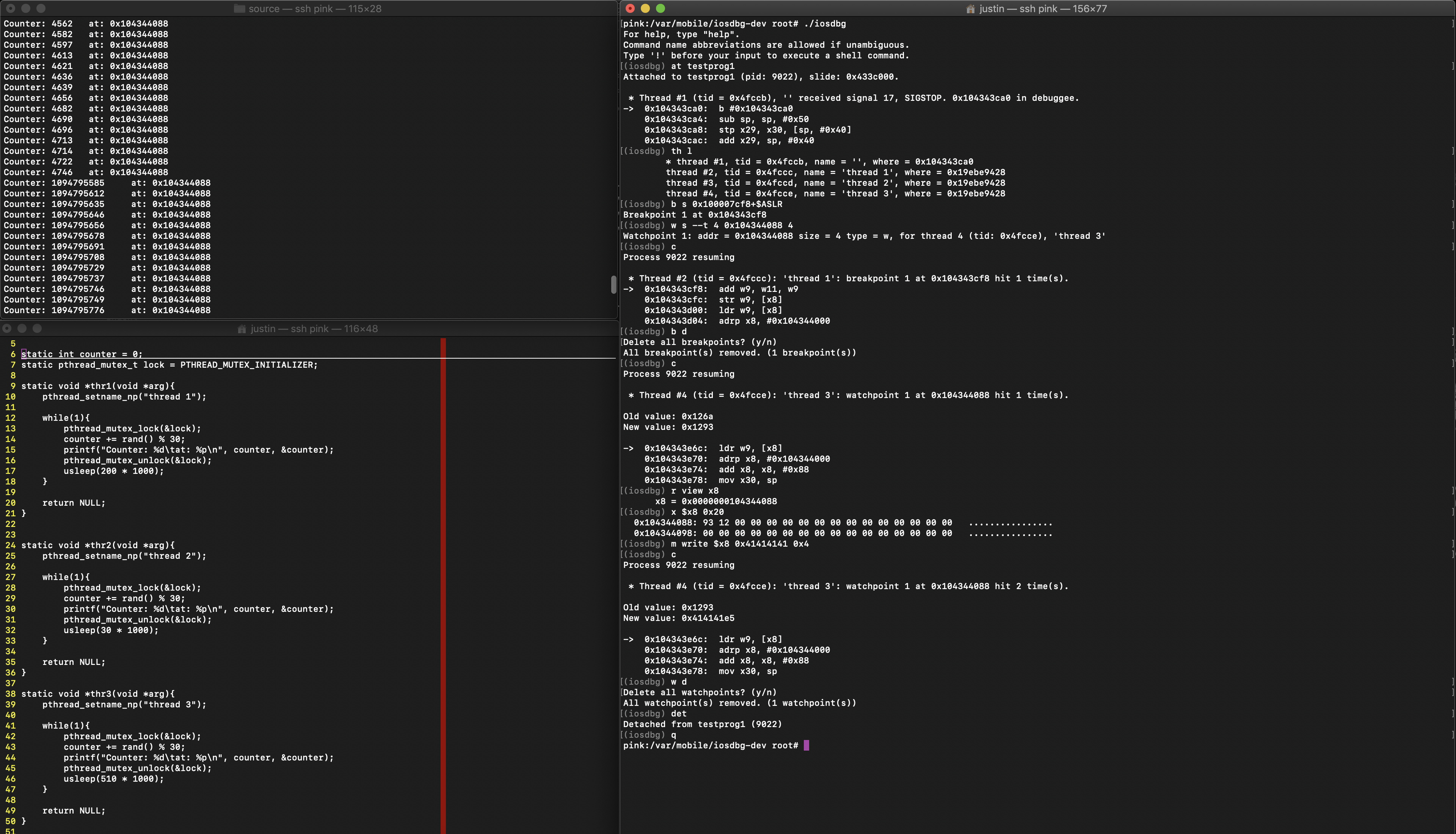The width and height of the screenshot is (1456, 834).
Task: Click line number 38 in the vim gutter
Action: pyautogui.click(x=10, y=694)
